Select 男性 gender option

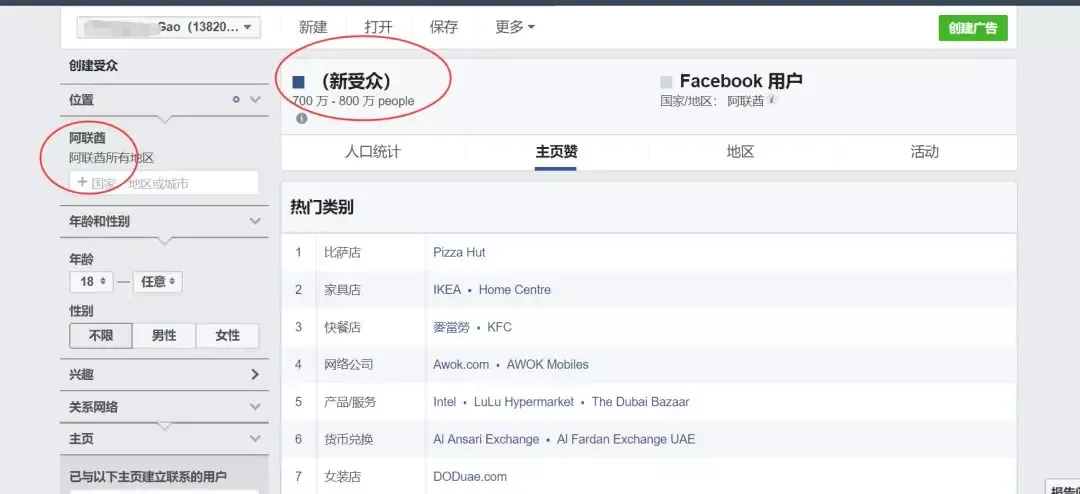[x=164, y=336]
